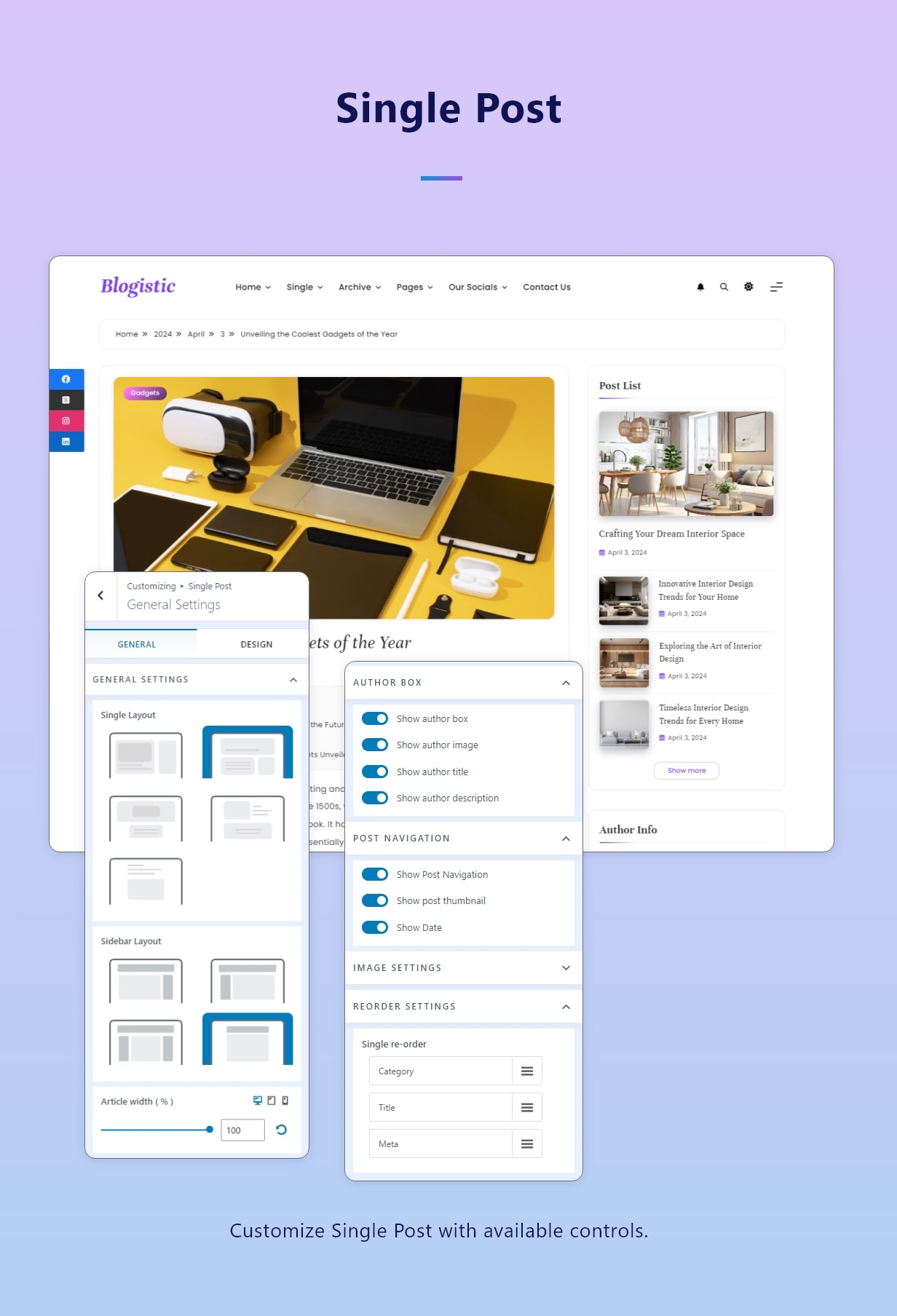Switch to the Design tab
The image size is (897, 1316).
point(256,644)
